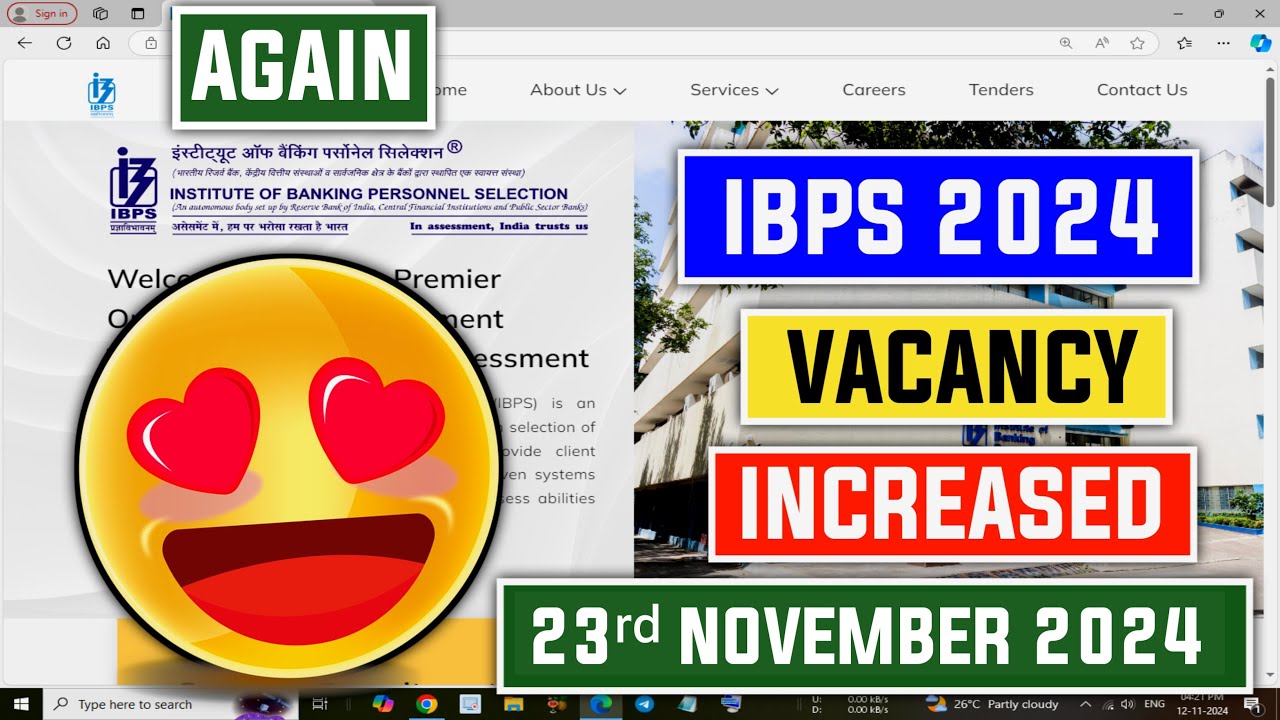This screenshot has width=1280, height=720.
Task: Click the IBPS logo in site header
Action: (101, 95)
